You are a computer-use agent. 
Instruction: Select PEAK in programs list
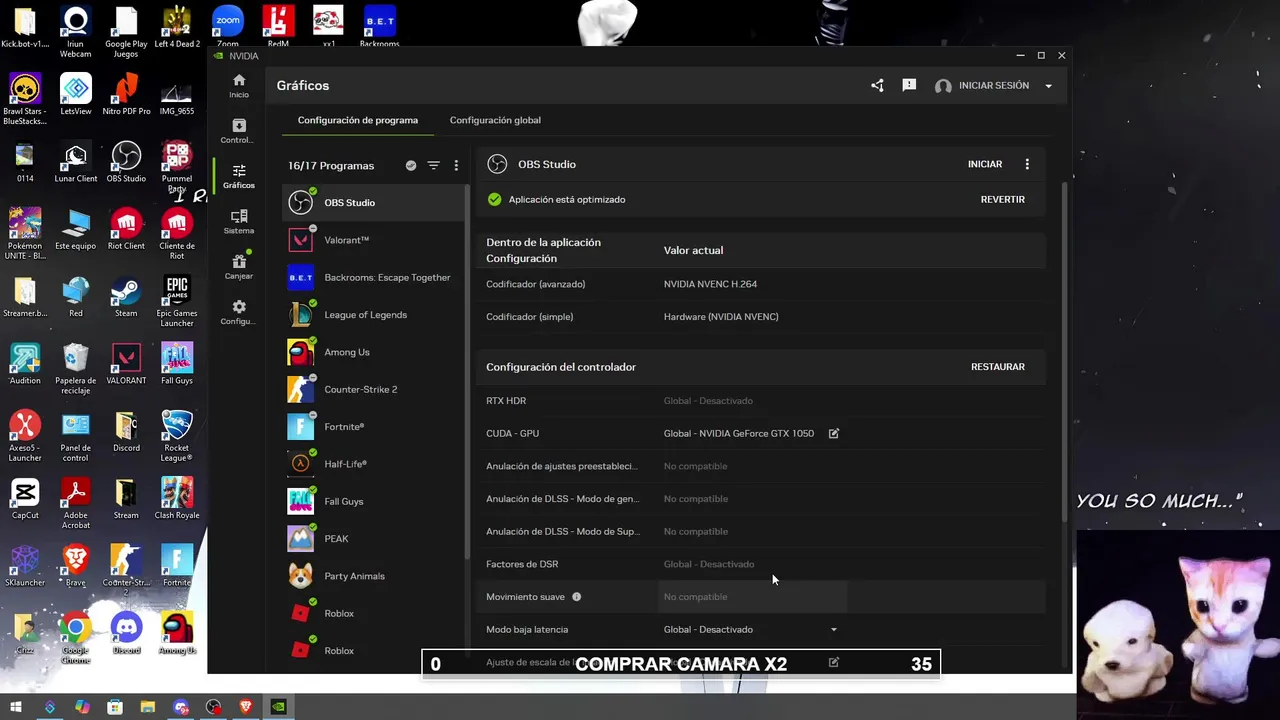(x=374, y=539)
